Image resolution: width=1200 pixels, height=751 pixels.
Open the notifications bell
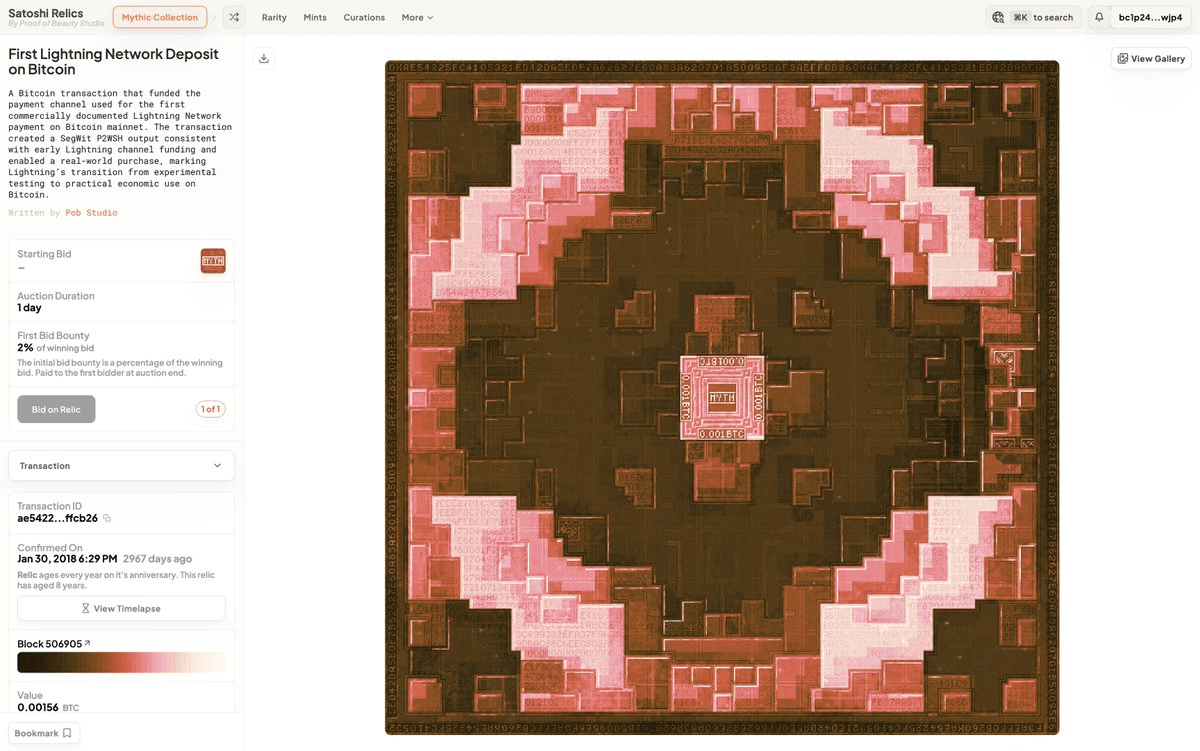coord(1099,17)
